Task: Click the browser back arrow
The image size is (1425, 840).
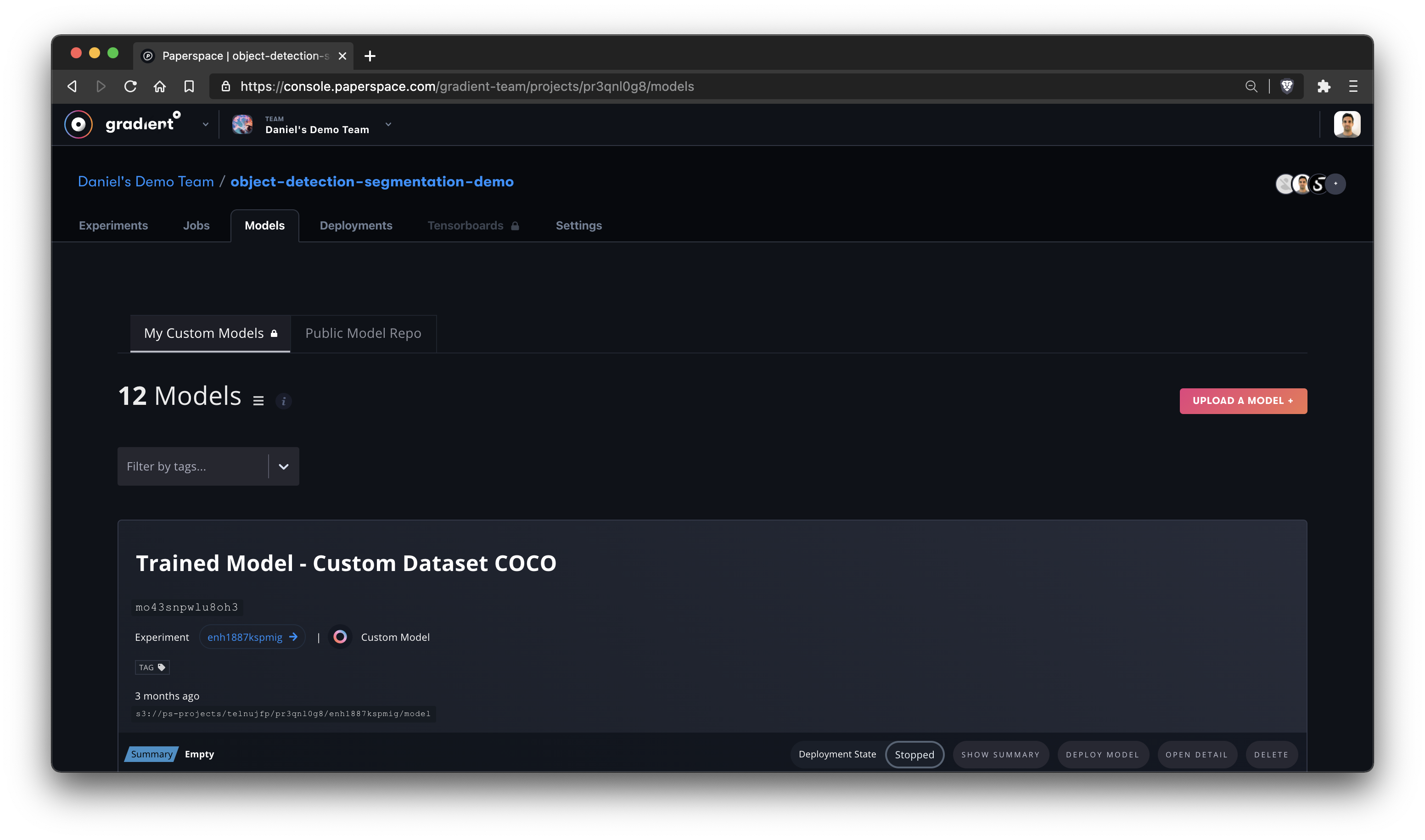Action: pyautogui.click(x=72, y=86)
